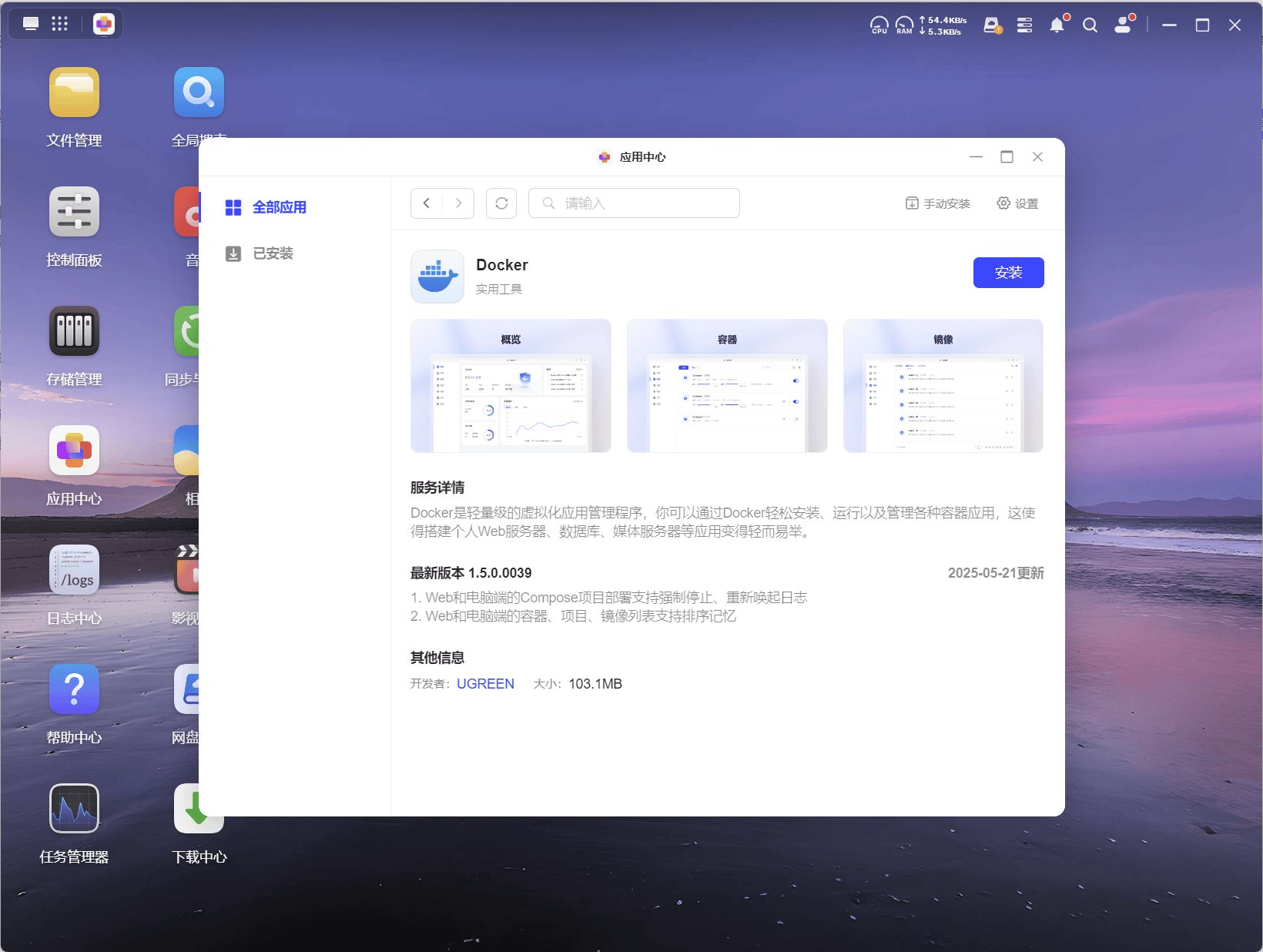Viewport: 1263px width, 952px height.
Task: Click 安装 to install Docker
Action: tap(1008, 273)
